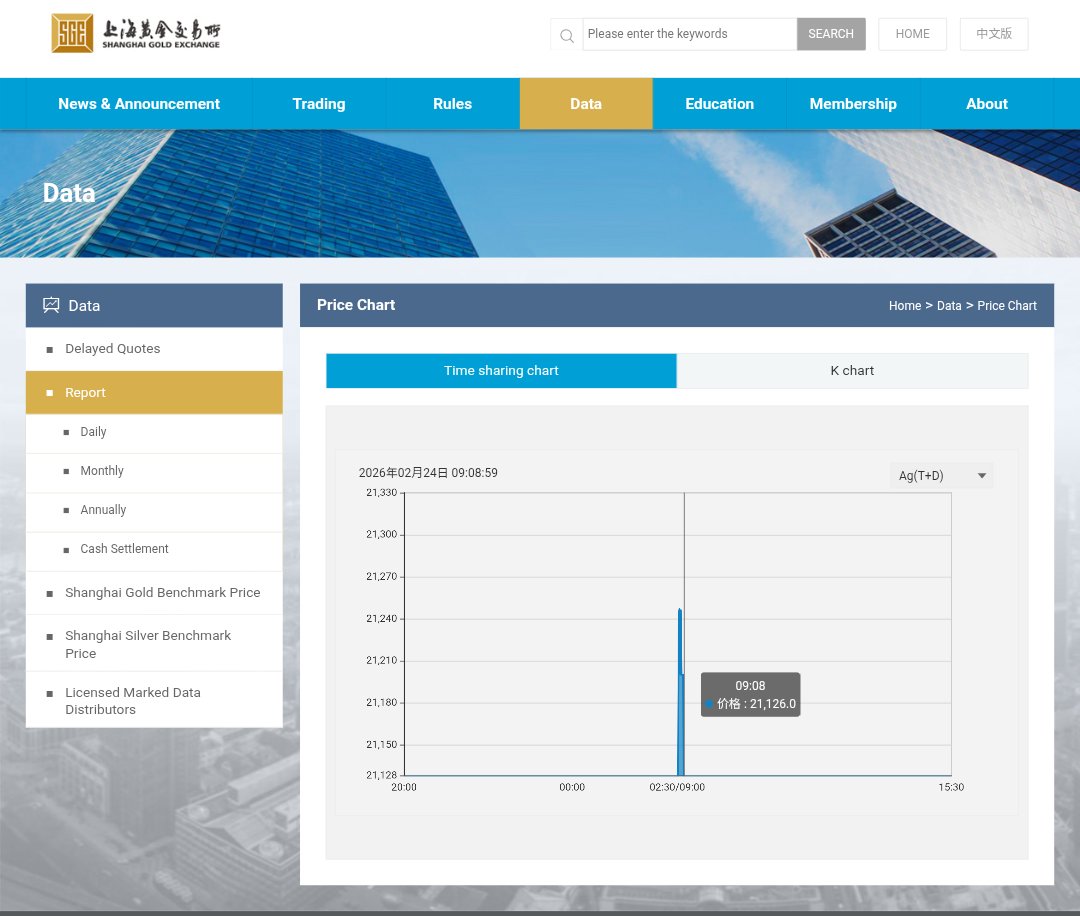Click the price tooltip showing 21,126.0
Screen dimensions: 1080x916
(x=750, y=693)
